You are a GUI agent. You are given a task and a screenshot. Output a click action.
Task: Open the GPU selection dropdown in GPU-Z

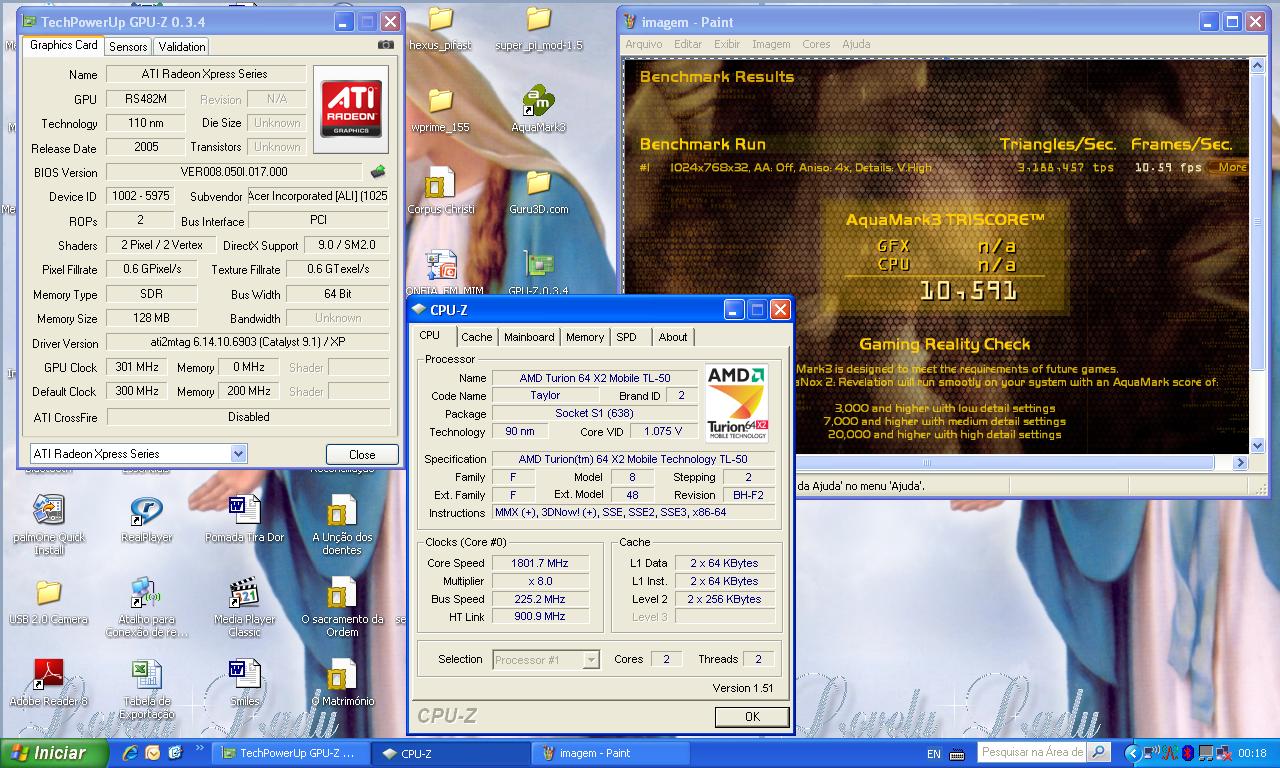[x=238, y=454]
